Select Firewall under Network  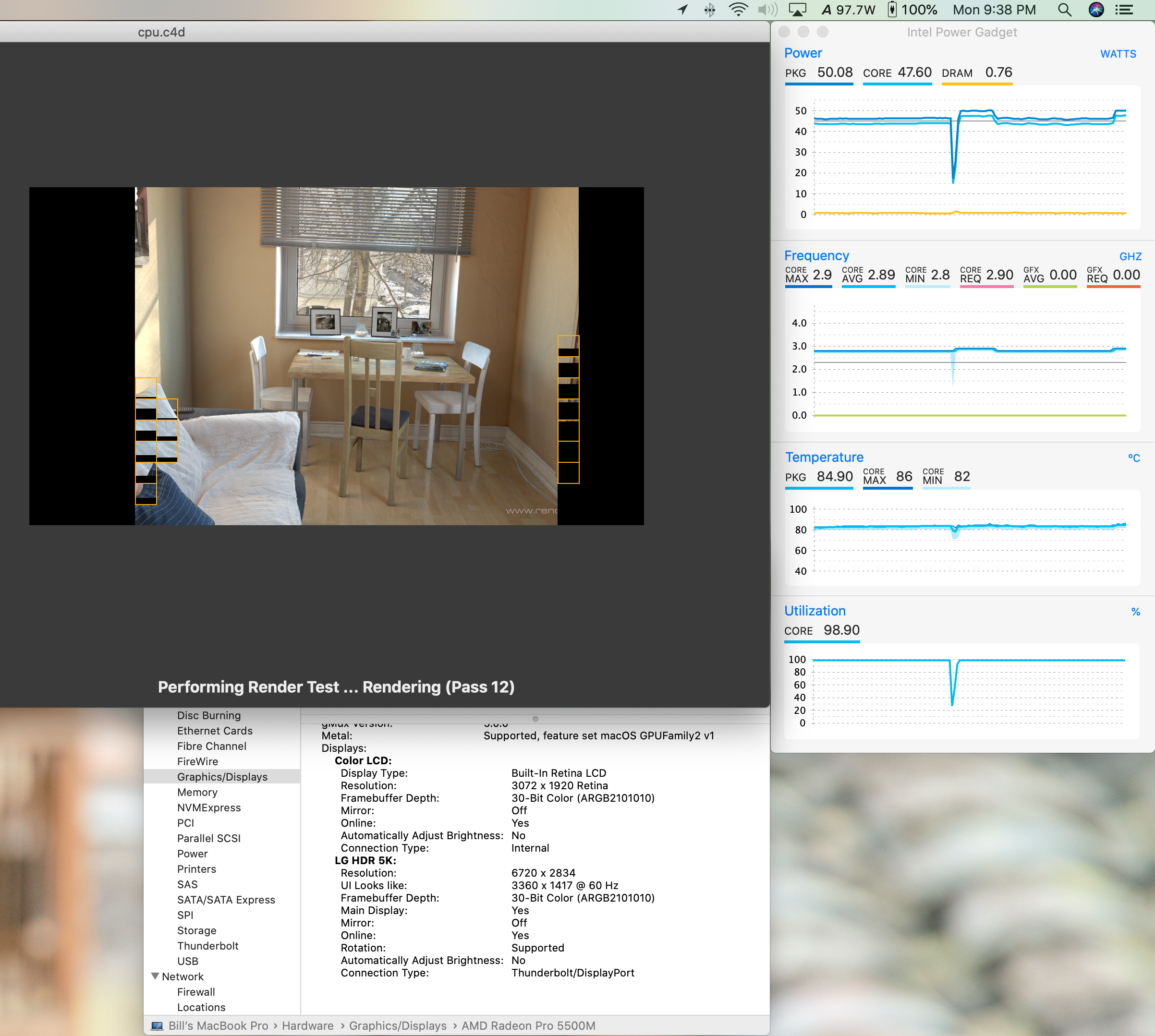tap(196, 992)
